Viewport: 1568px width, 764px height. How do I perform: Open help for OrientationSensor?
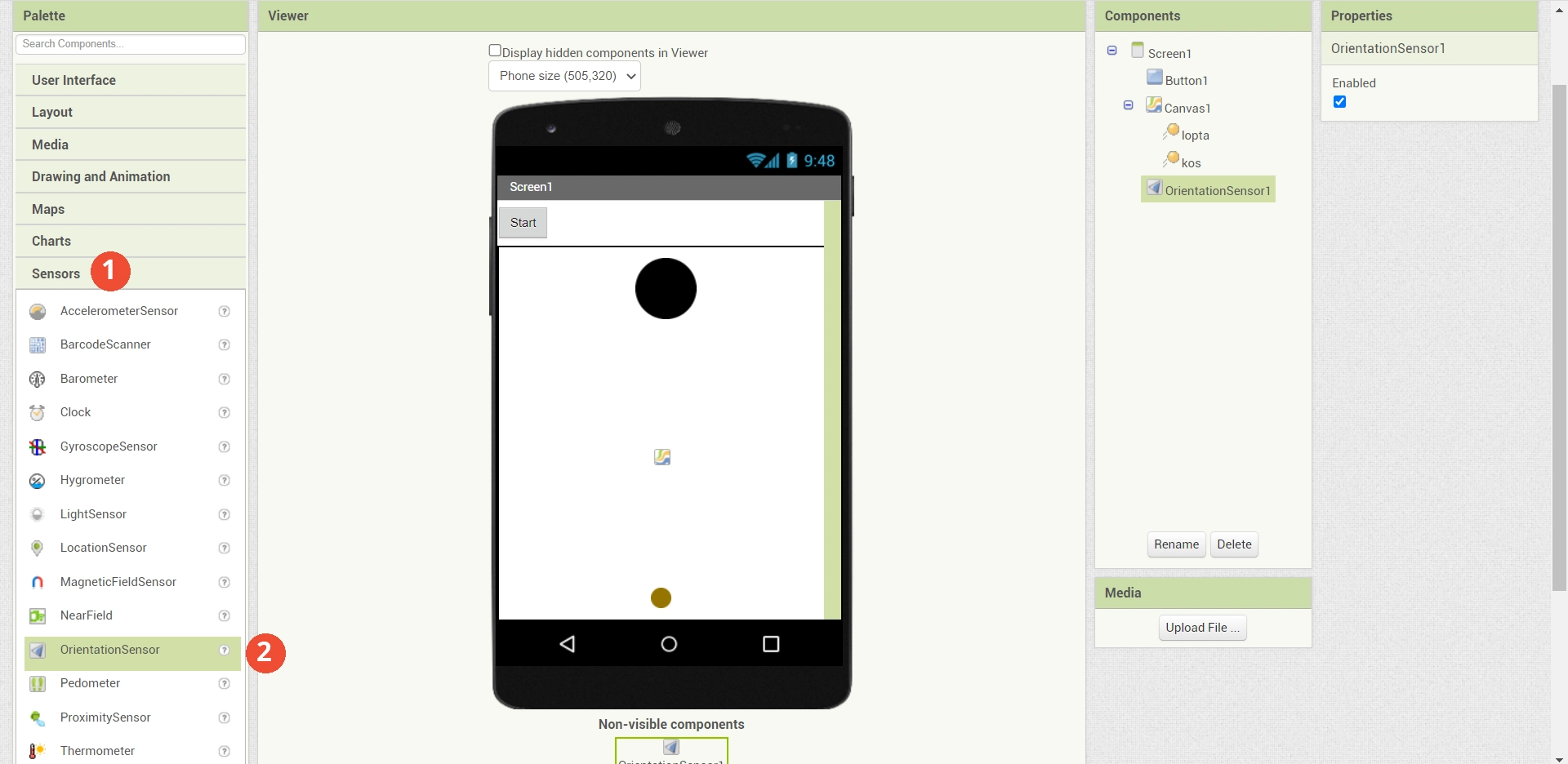(225, 651)
